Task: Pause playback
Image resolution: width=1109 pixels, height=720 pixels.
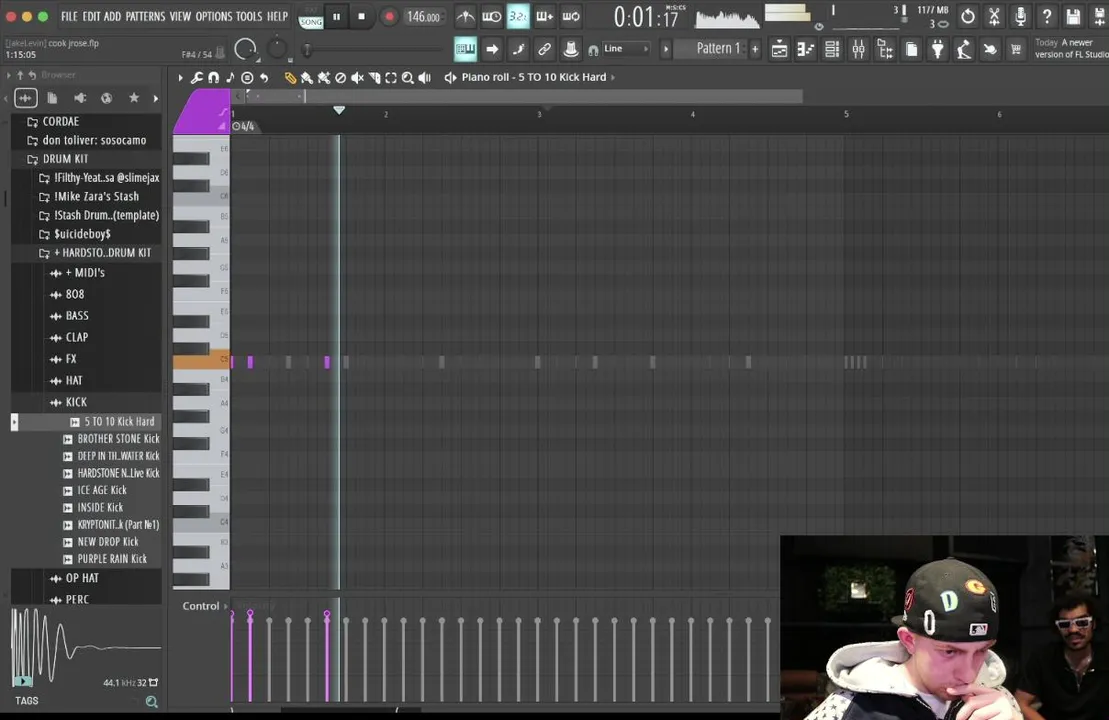Action: [337, 16]
